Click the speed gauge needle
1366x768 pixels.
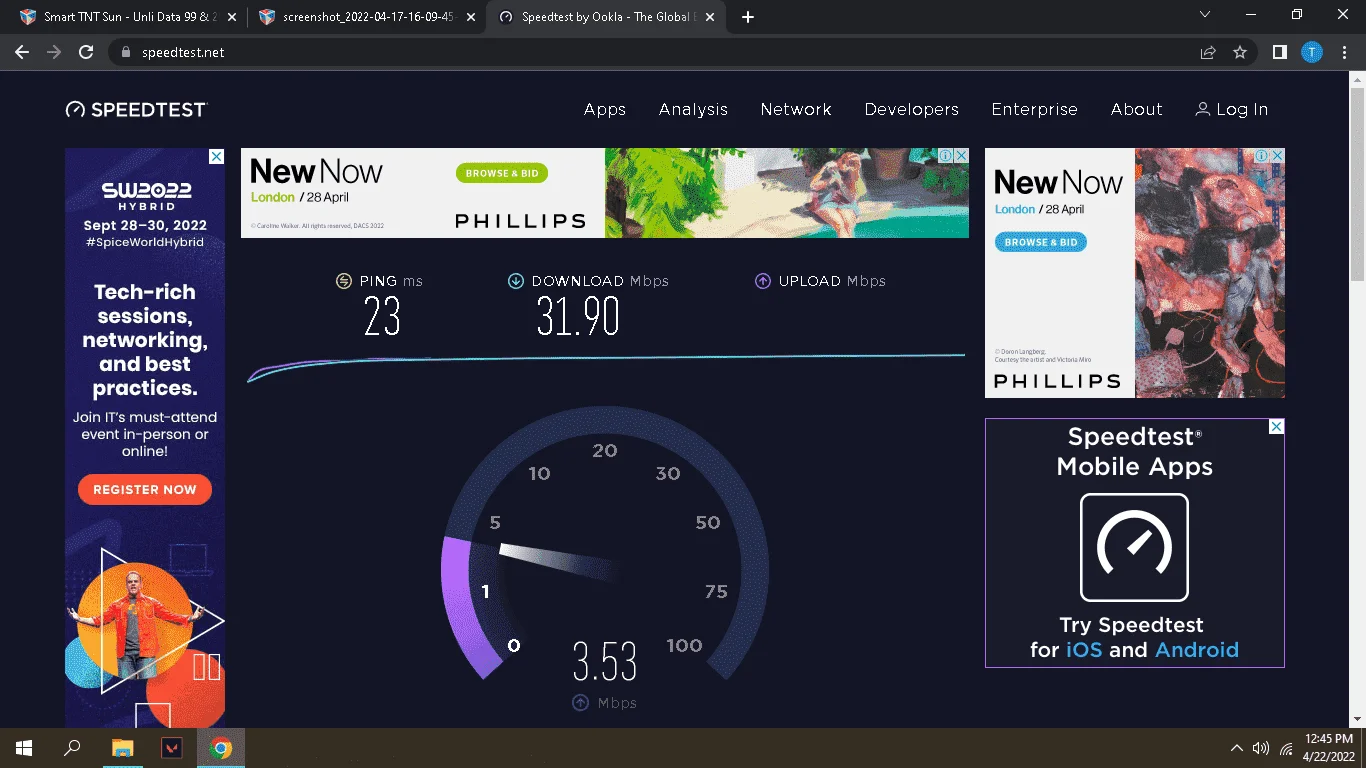click(x=554, y=560)
